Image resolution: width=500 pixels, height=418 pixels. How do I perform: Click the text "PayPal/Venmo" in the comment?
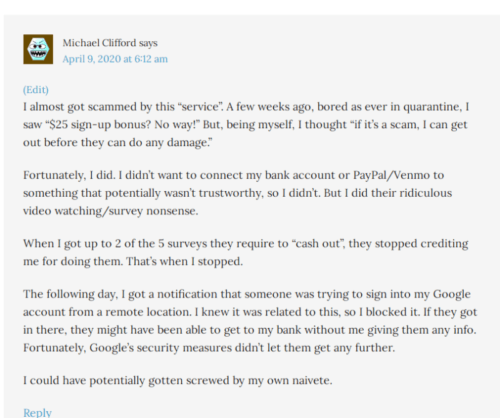tap(391, 175)
